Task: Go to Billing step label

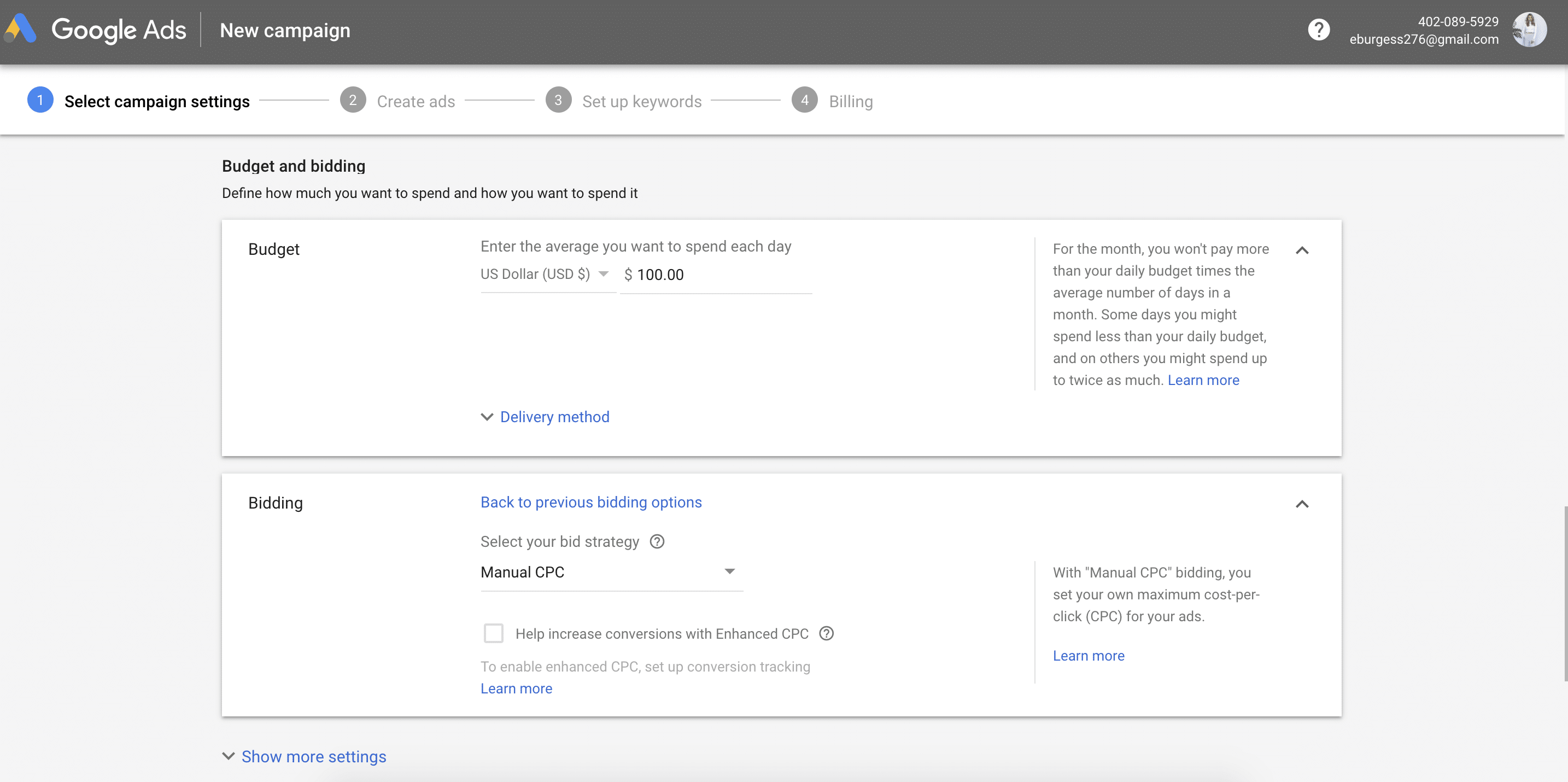Action: [850, 102]
